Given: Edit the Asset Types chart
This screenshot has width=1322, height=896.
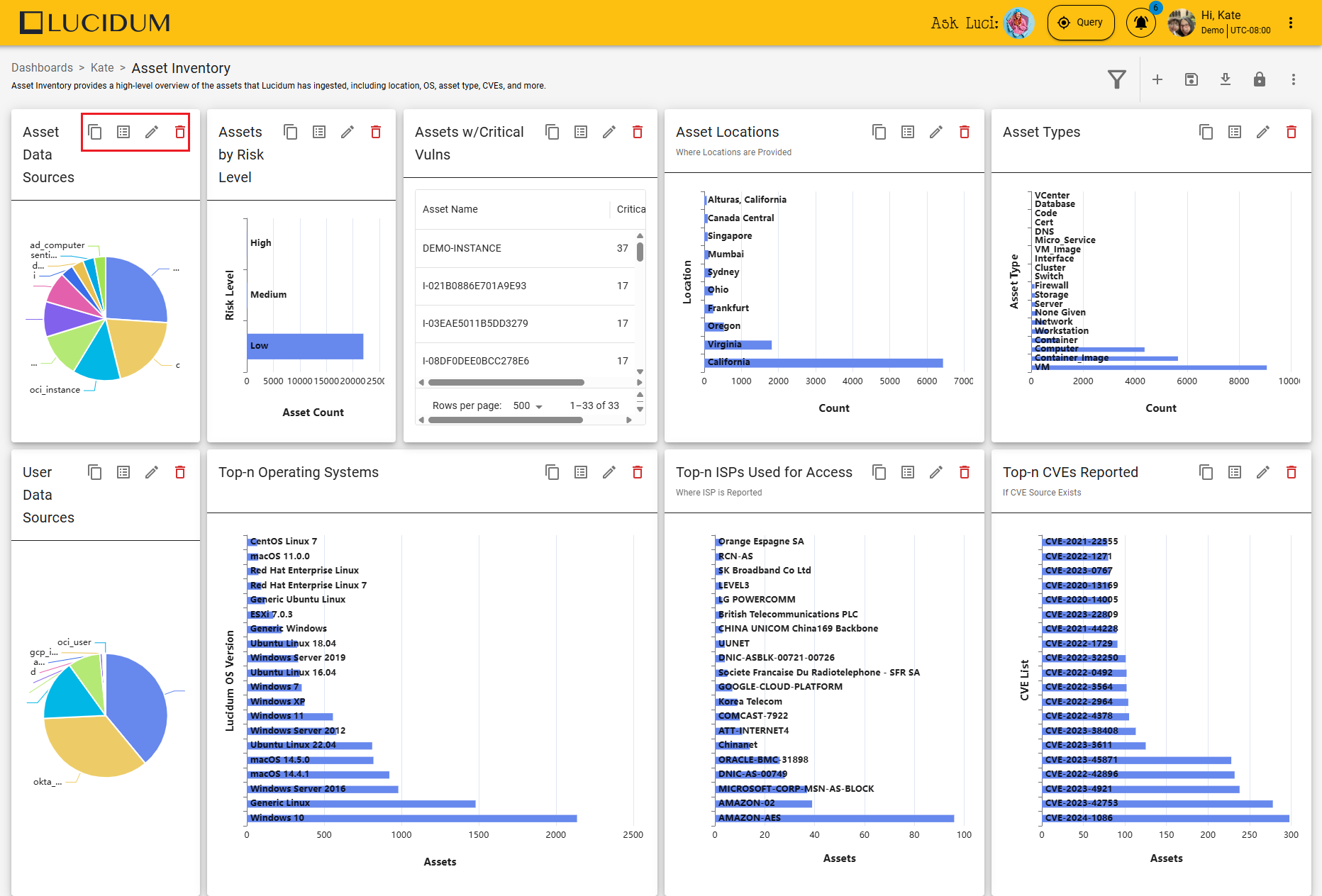Looking at the screenshot, I should tap(1263, 132).
